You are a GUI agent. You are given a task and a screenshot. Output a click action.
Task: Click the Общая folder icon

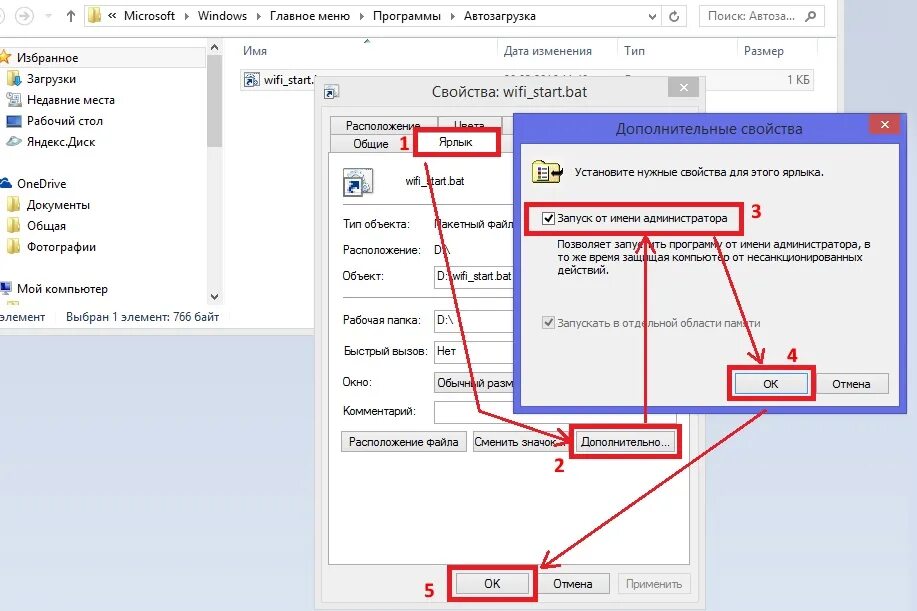[x=13, y=226]
